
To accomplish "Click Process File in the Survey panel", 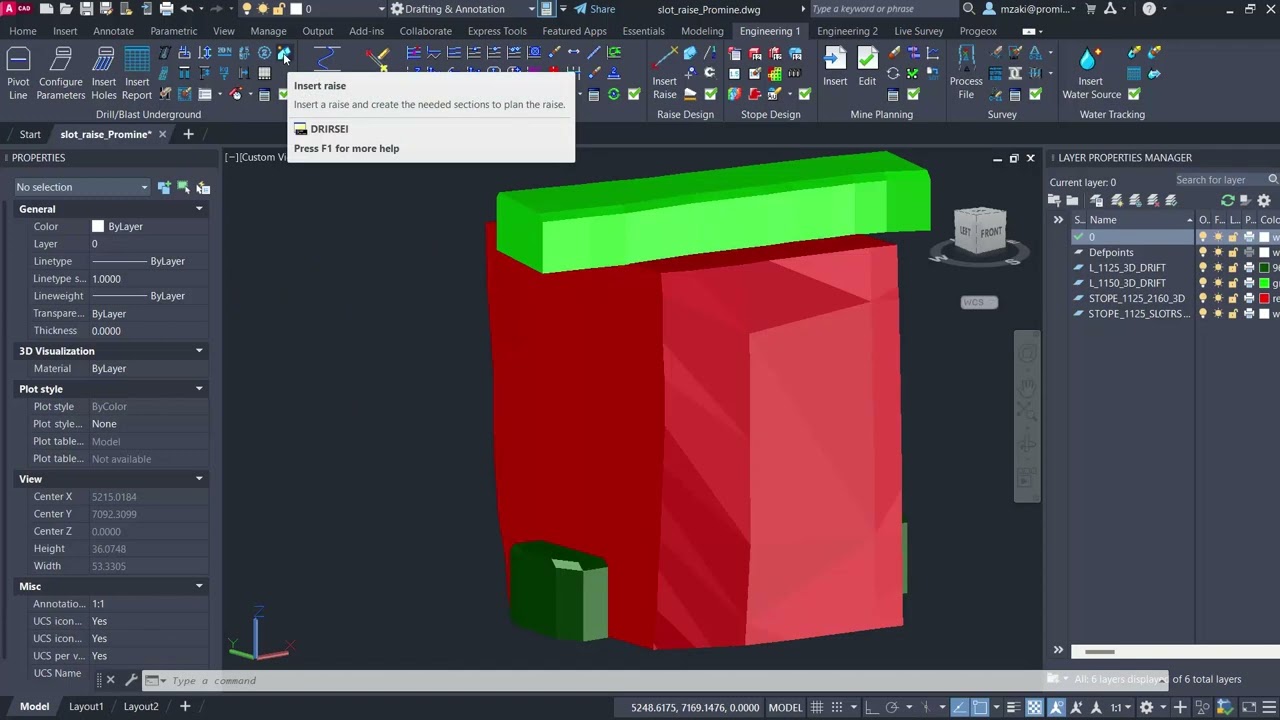I will [x=966, y=73].
